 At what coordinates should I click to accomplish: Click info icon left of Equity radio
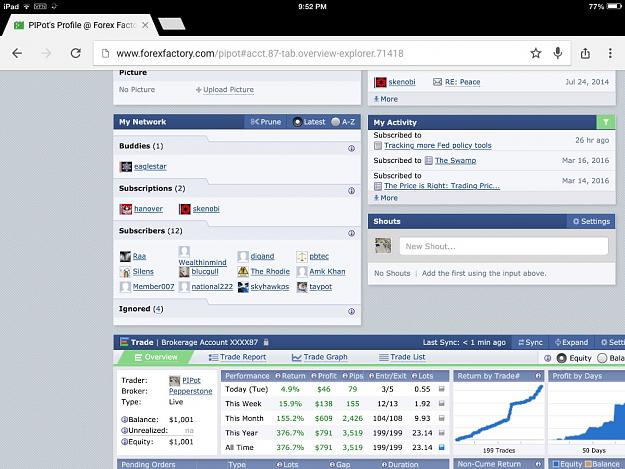pos(548,358)
